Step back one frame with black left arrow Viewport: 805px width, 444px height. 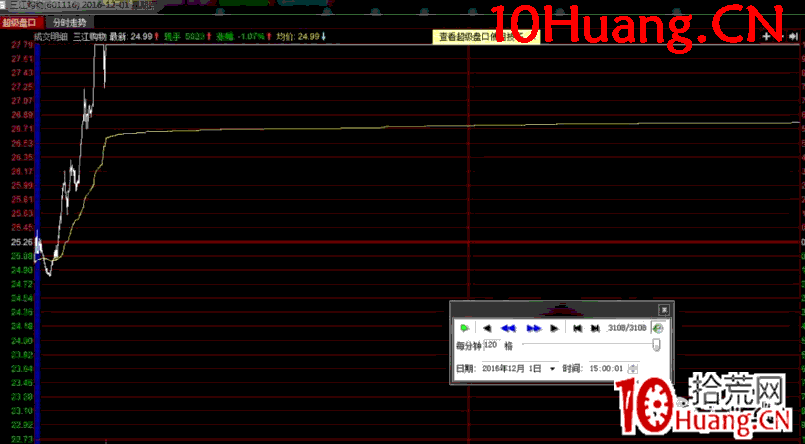tap(487, 328)
